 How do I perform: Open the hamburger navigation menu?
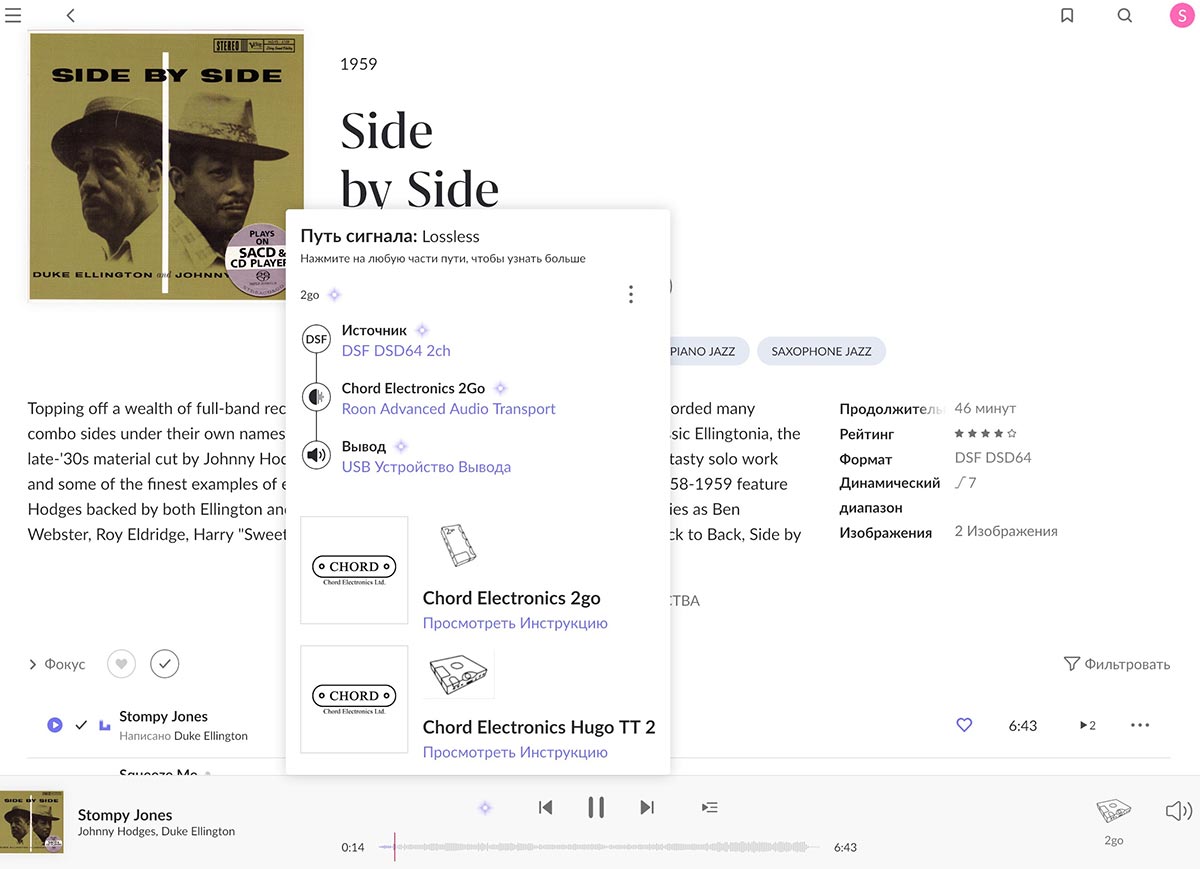[13, 15]
